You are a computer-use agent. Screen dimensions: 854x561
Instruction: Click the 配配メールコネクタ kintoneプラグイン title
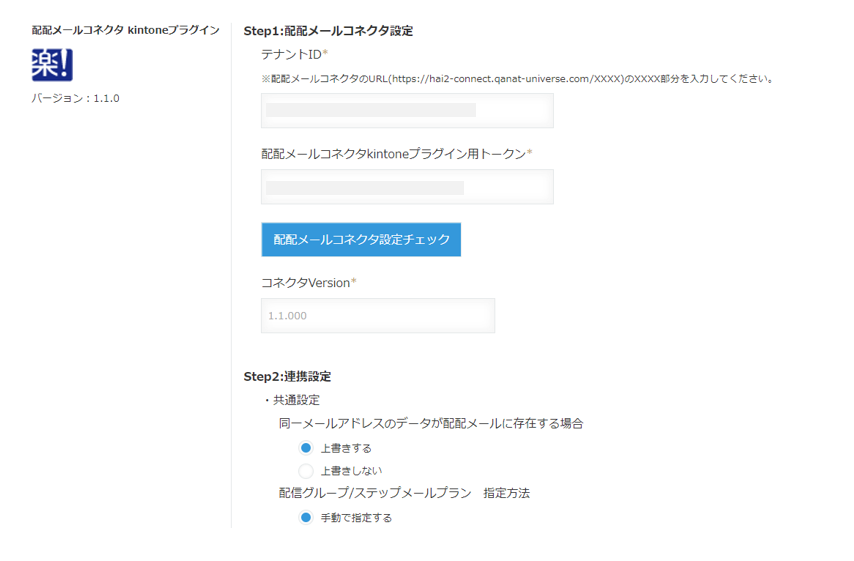pos(126,30)
